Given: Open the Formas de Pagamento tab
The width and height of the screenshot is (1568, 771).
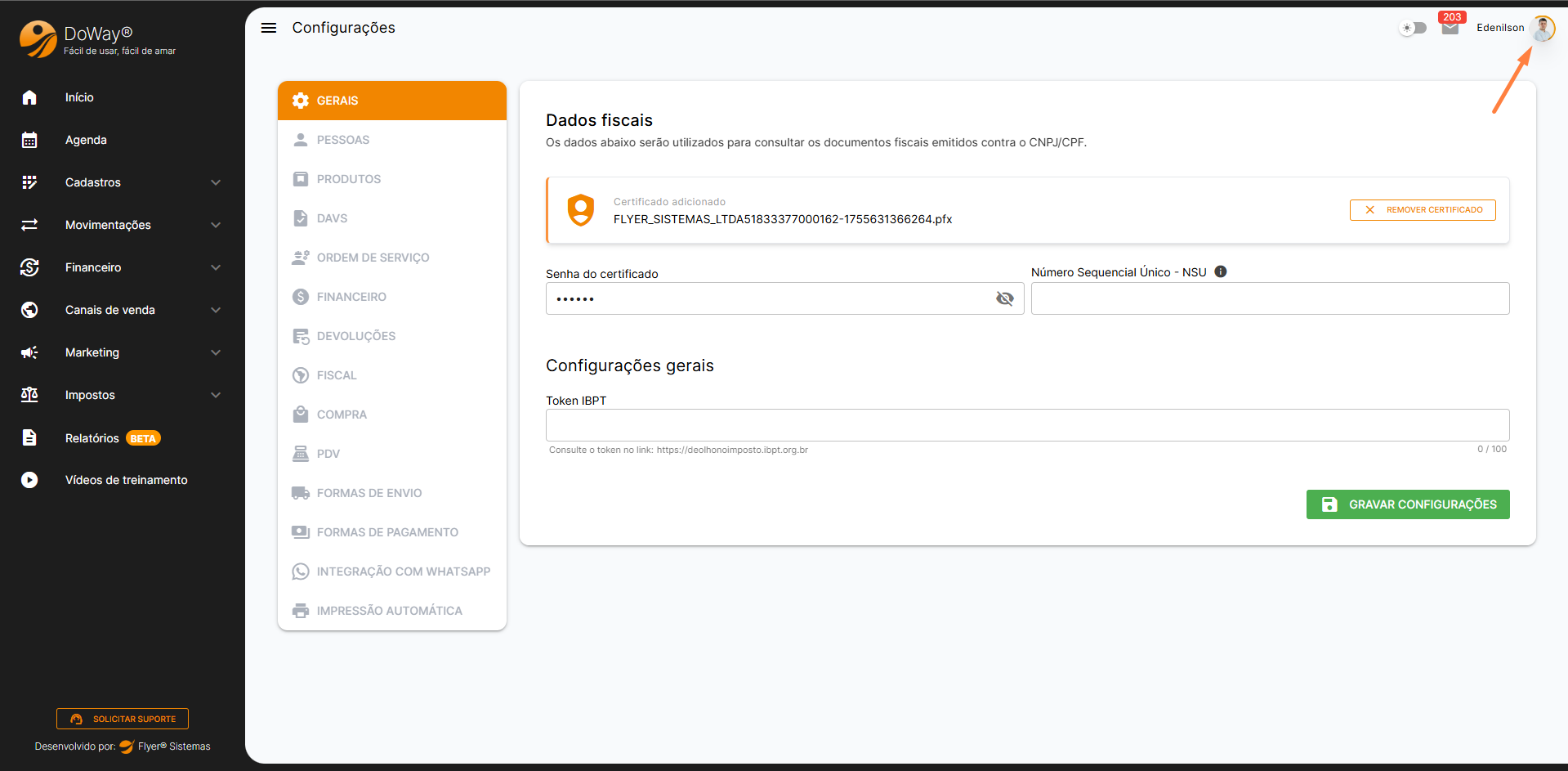Looking at the screenshot, I should coord(387,532).
